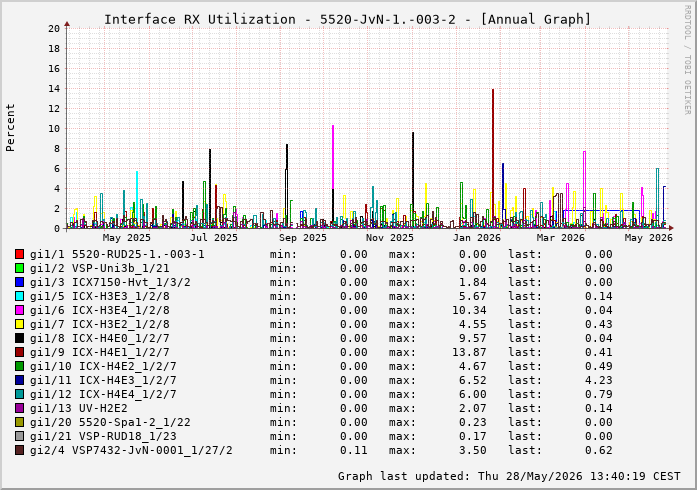Screen dimensions: 697x490
Task: Select legend label gi1/9 ICX-H4E1_1/2/7
Action: click(x=100, y=352)
